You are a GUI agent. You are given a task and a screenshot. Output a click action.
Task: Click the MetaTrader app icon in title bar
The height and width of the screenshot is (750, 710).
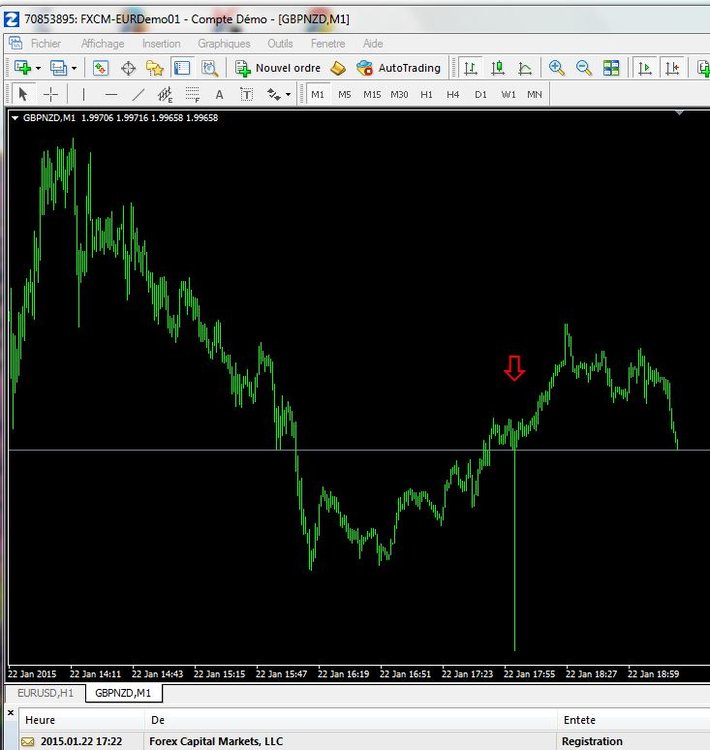[11, 20]
